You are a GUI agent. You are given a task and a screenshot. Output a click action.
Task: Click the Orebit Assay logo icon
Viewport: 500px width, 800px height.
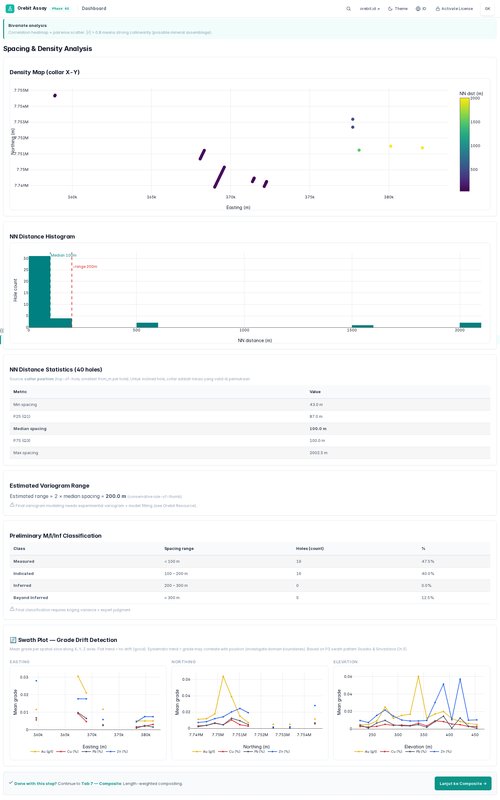10,9
